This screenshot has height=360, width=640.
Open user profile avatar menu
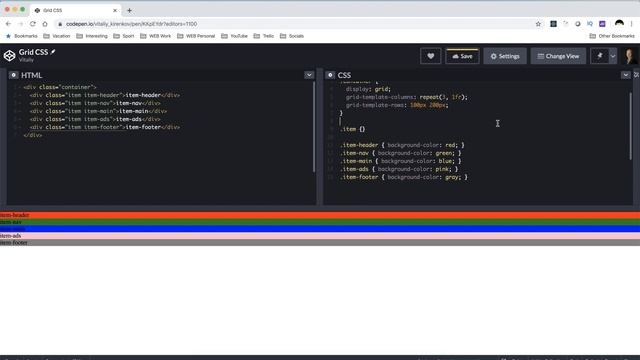point(630,56)
